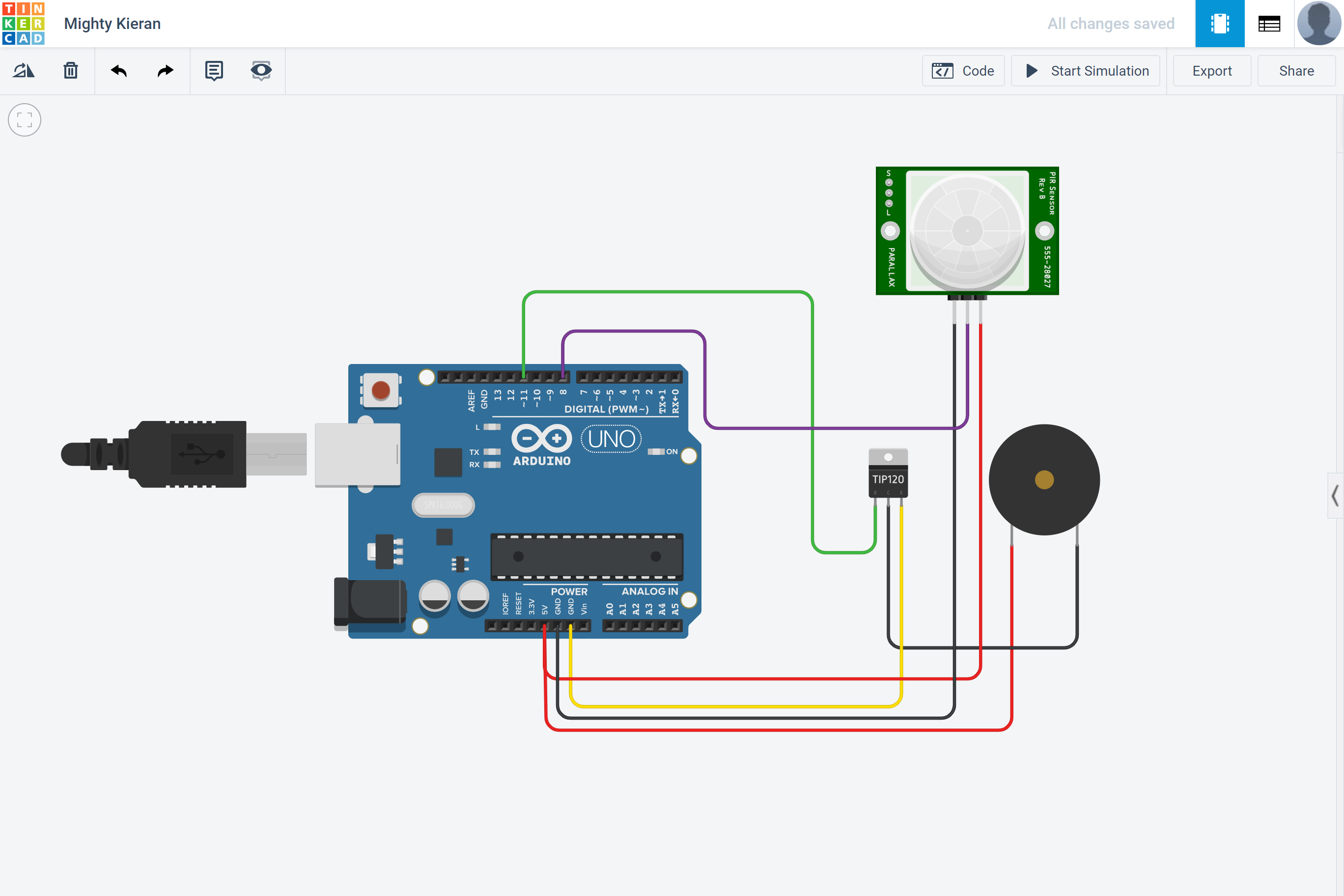Image resolution: width=1344 pixels, height=896 pixels.
Task: Rotate the selected component
Action: pos(23,70)
